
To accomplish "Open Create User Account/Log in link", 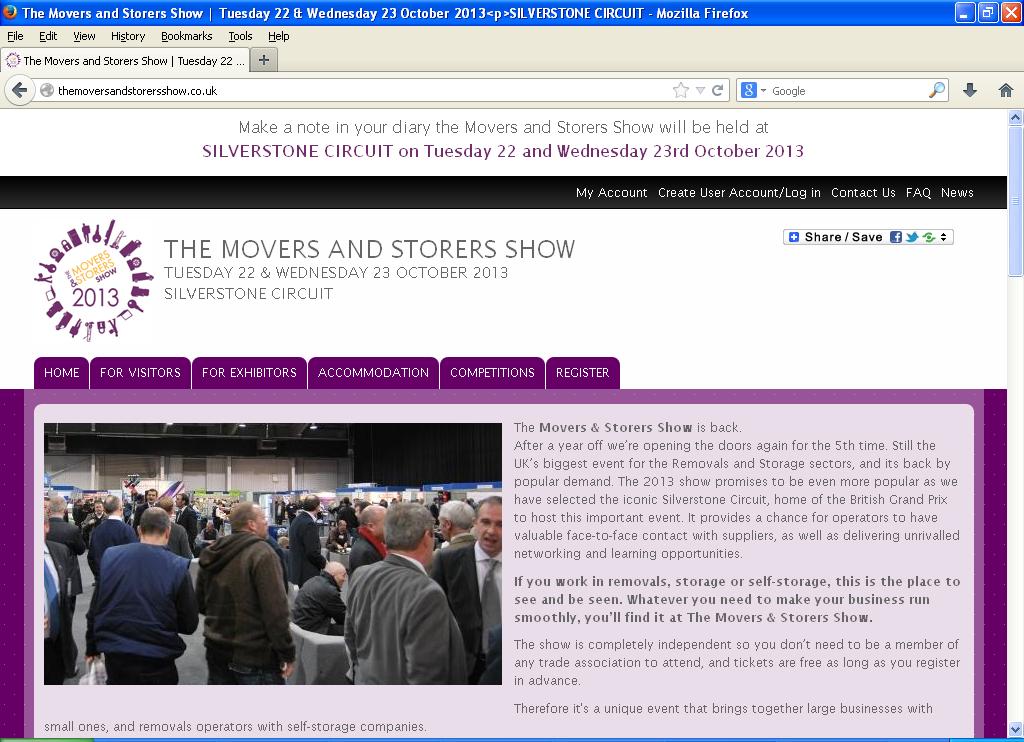I will pos(739,193).
